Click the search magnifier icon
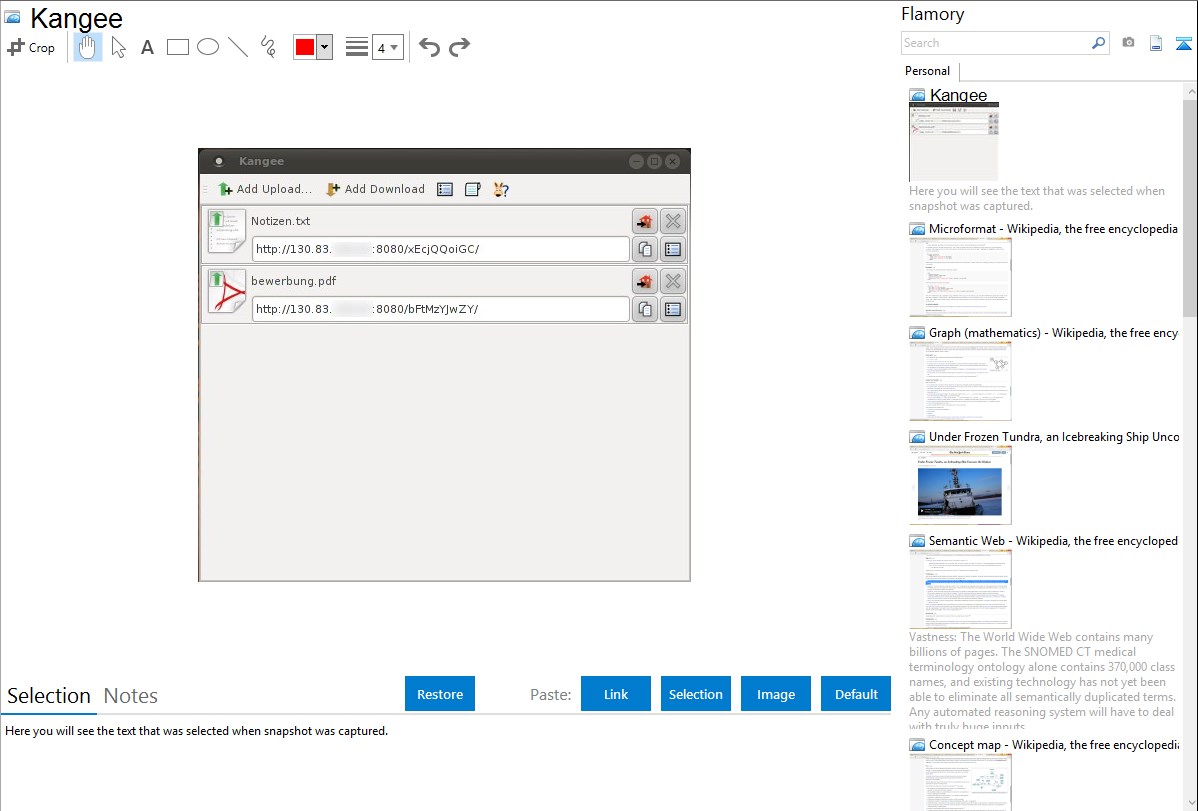Image resolution: width=1198 pixels, height=811 pixels. click(1099, 43)
